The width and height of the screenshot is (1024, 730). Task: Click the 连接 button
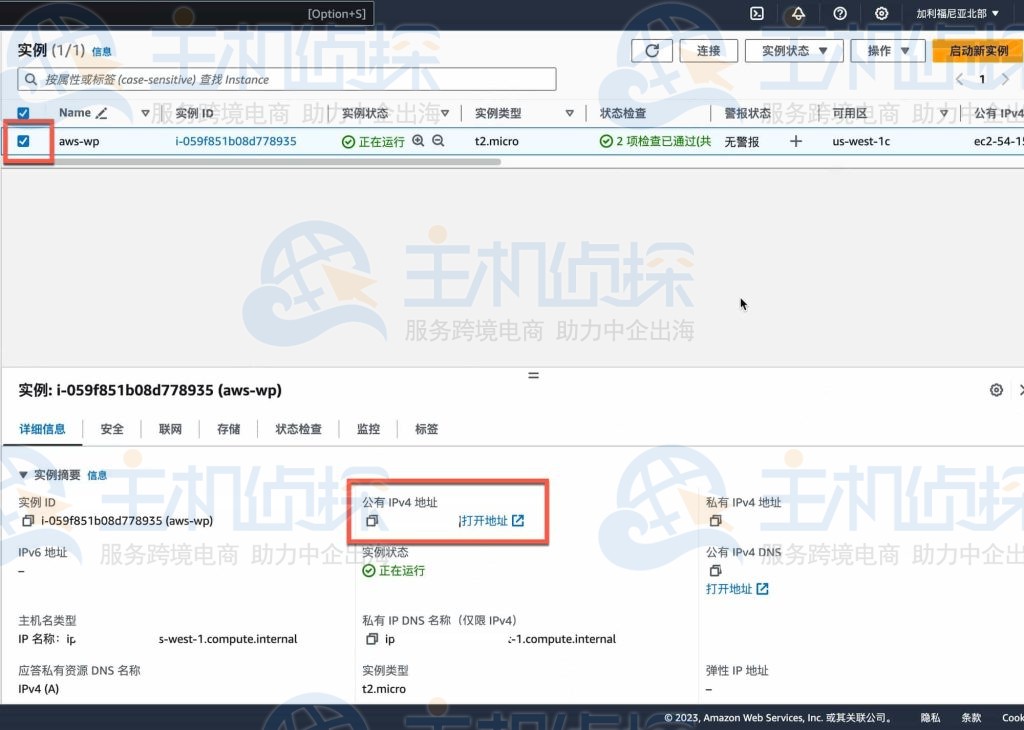point(708,51)
